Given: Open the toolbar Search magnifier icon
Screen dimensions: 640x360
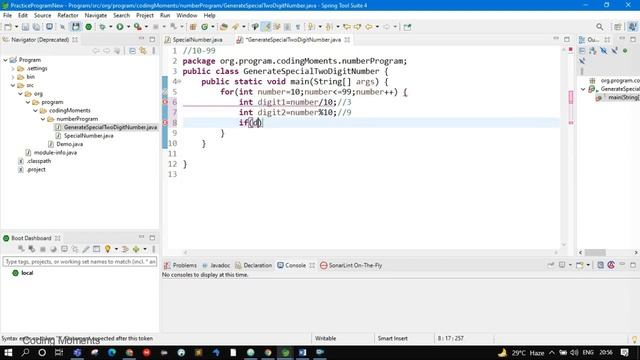Looking at the screenshot, I should (x=600, y=27).
